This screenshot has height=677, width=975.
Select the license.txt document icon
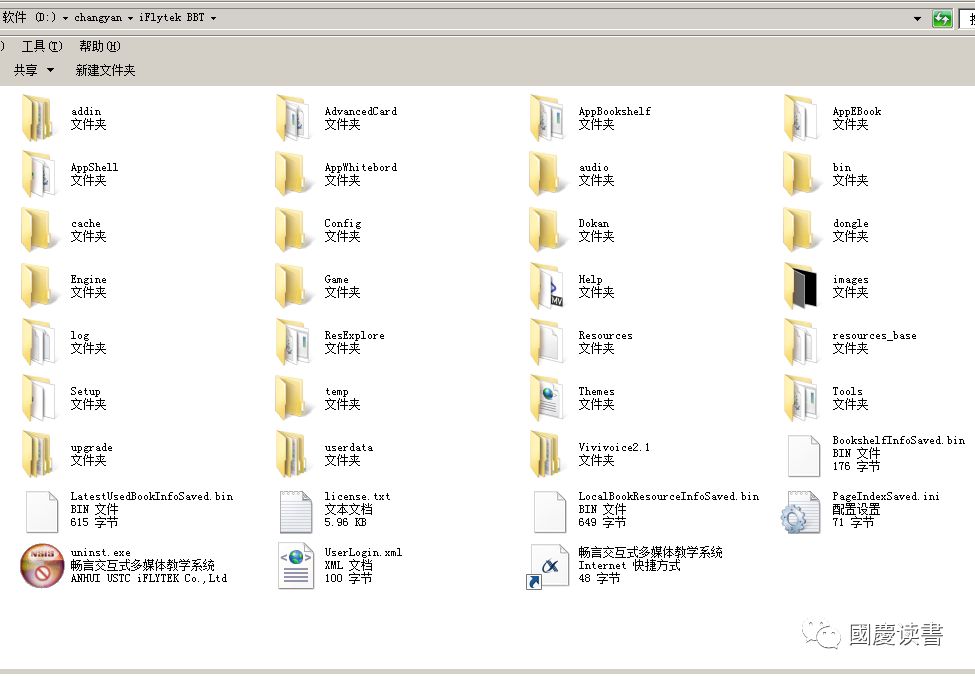pos(296,512)
